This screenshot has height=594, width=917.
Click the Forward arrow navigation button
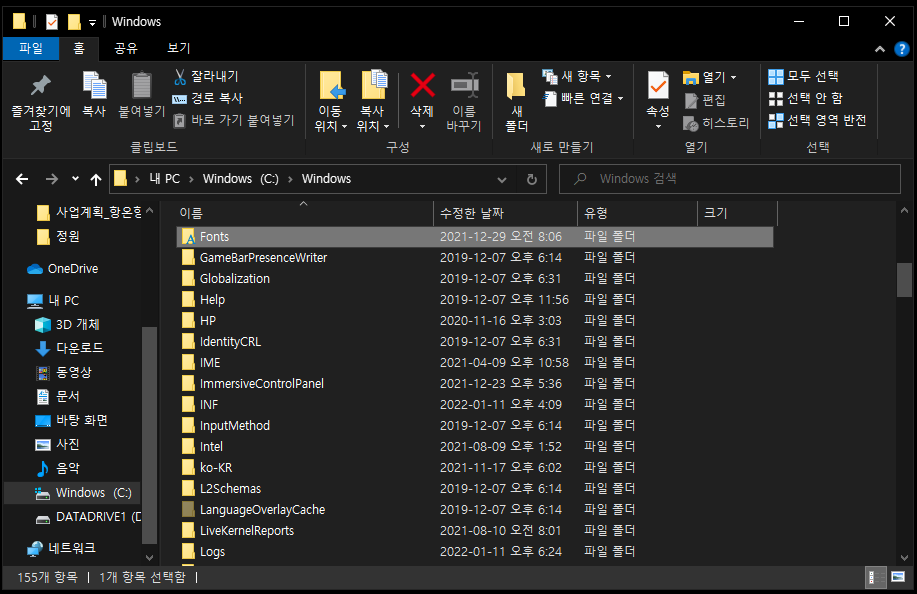pos(51,179)
